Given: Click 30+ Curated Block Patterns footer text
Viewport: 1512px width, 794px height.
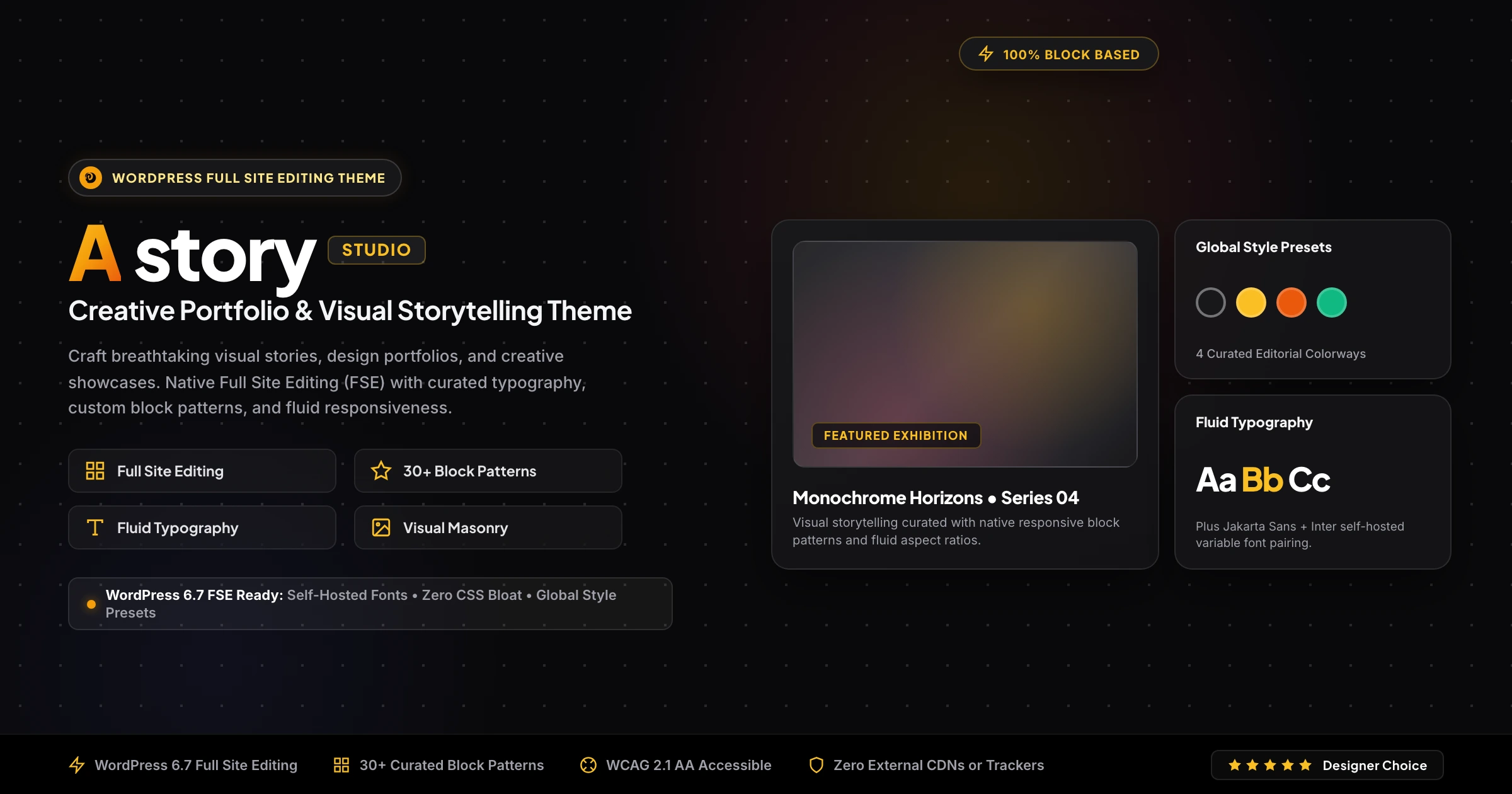Looking at the screenshot, I should click(x=452, y=765).
